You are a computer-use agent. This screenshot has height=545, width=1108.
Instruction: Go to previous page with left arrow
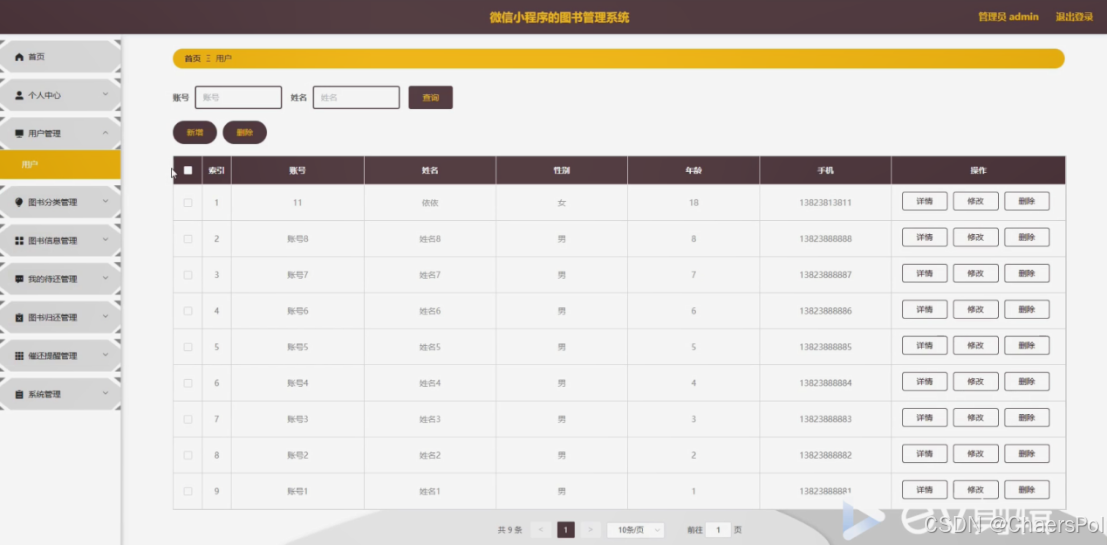(541, 530)
